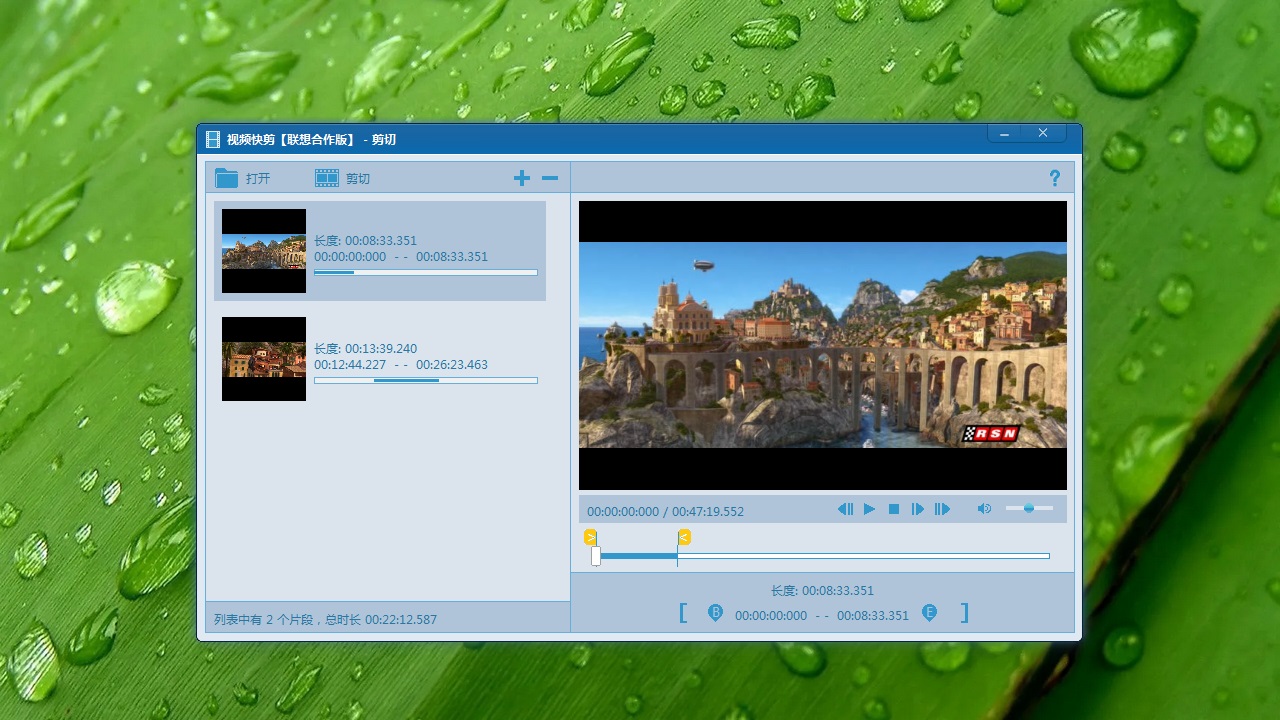Click the film strip icon beside 剪切

coord(327,178)
